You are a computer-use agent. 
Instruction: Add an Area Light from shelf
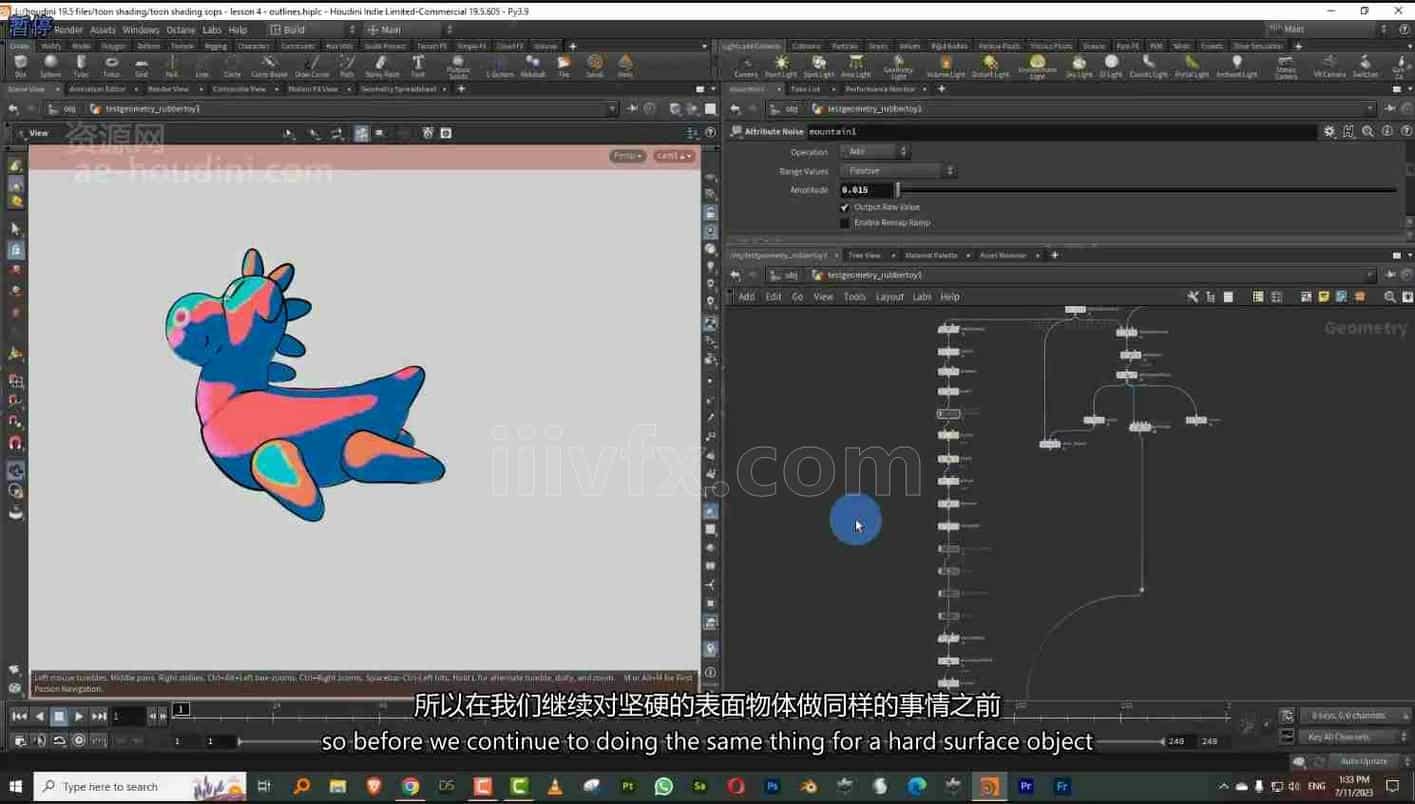(856, 67)
